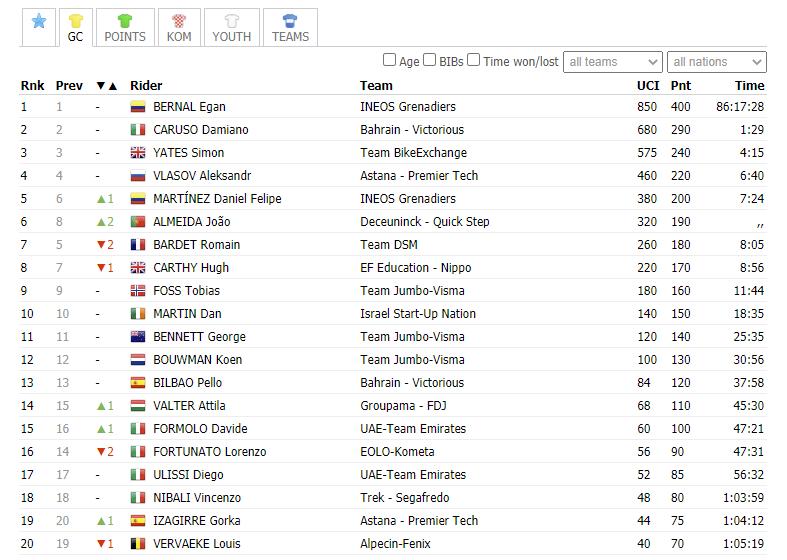Viewport: 787px width, 560px height.
Task: Click Colombia flag beside MARTÍNEZ Daniel Felipe
Action: pos(138,199)
